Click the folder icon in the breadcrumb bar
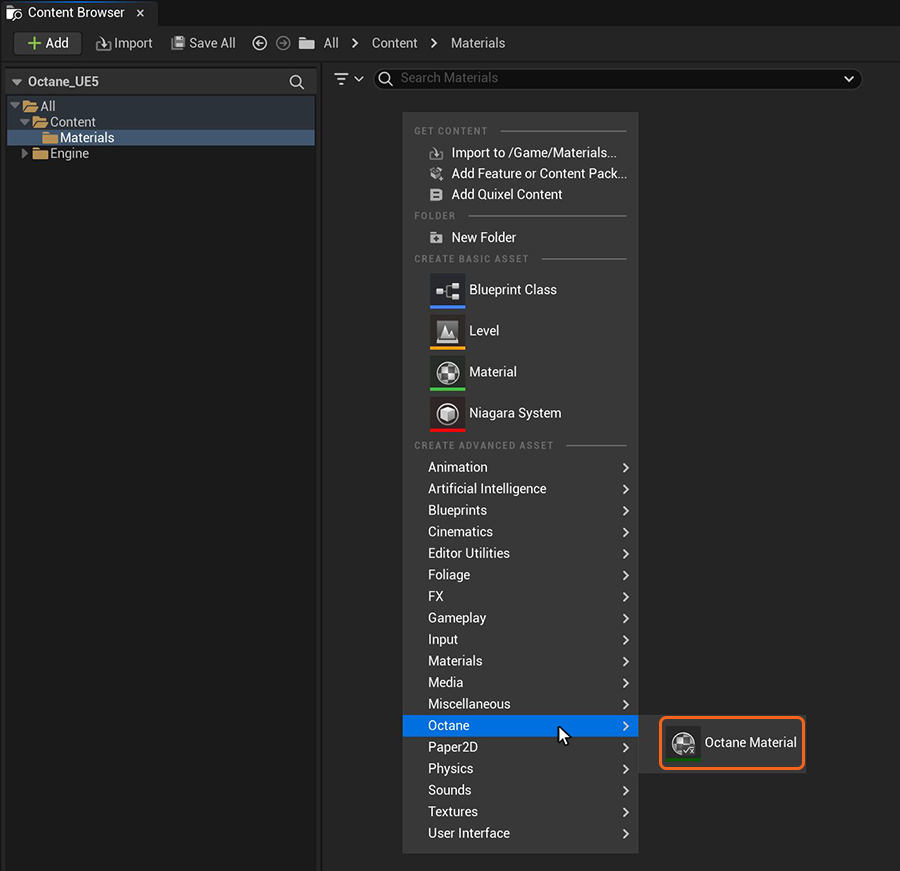Image resolution: width=900 pixels, height=871 pixels. pyautogui.click(x=307, y=43)
